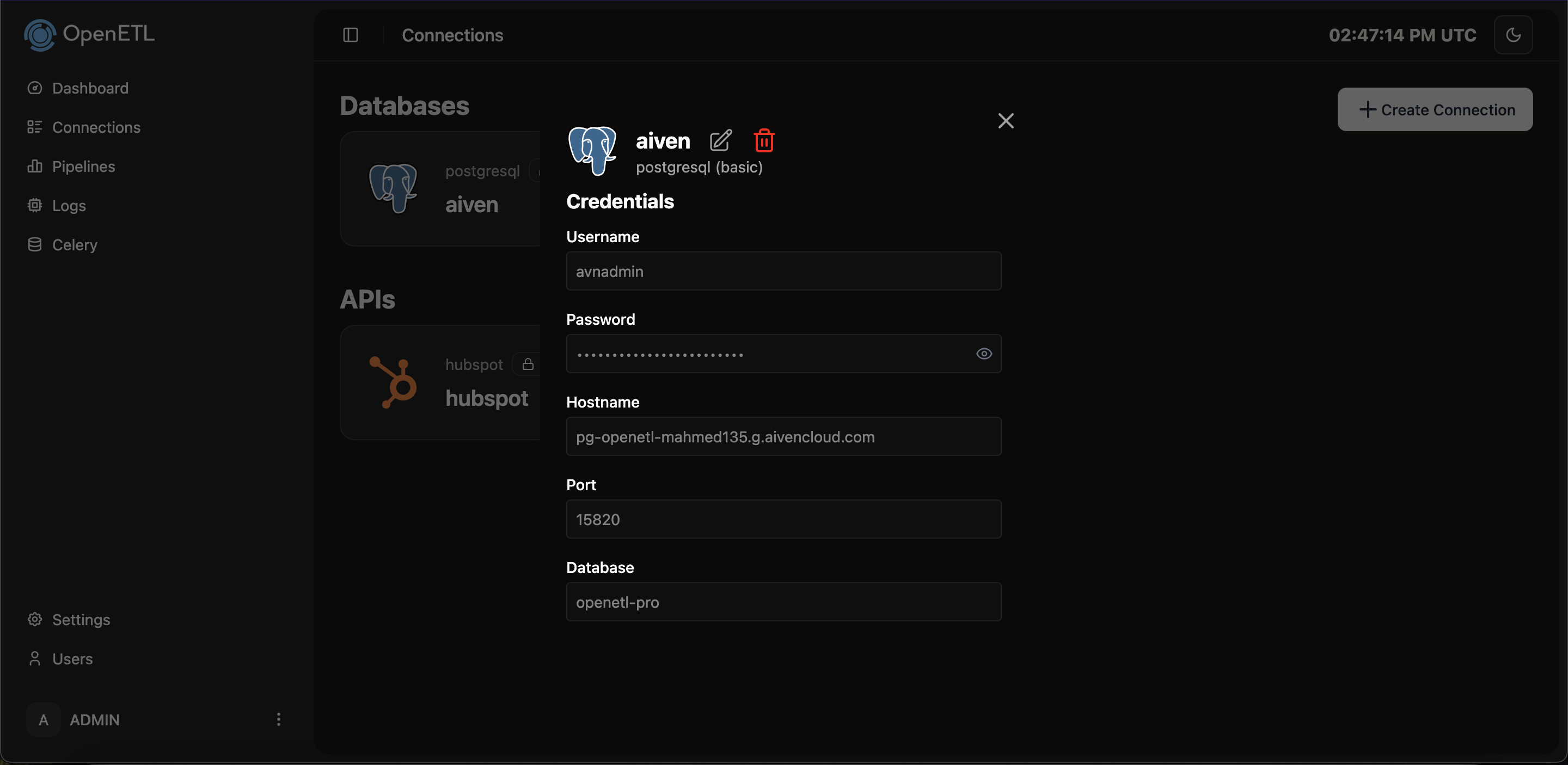Screen dimensions: 1568x765
Task: Toggle the sidebar panel icon
Action: (351, 35)
